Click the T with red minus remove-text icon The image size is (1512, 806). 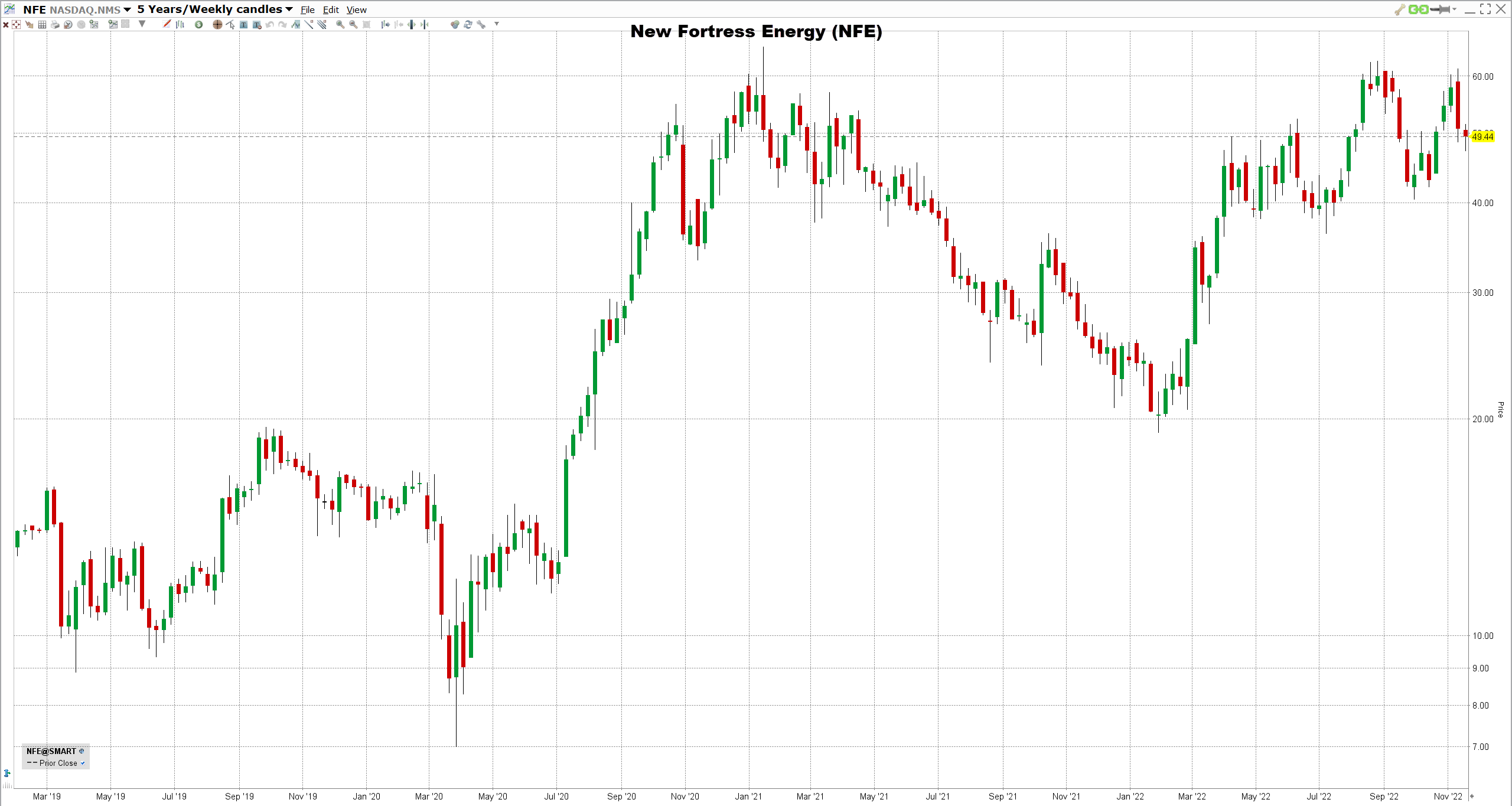pos(257,24)
